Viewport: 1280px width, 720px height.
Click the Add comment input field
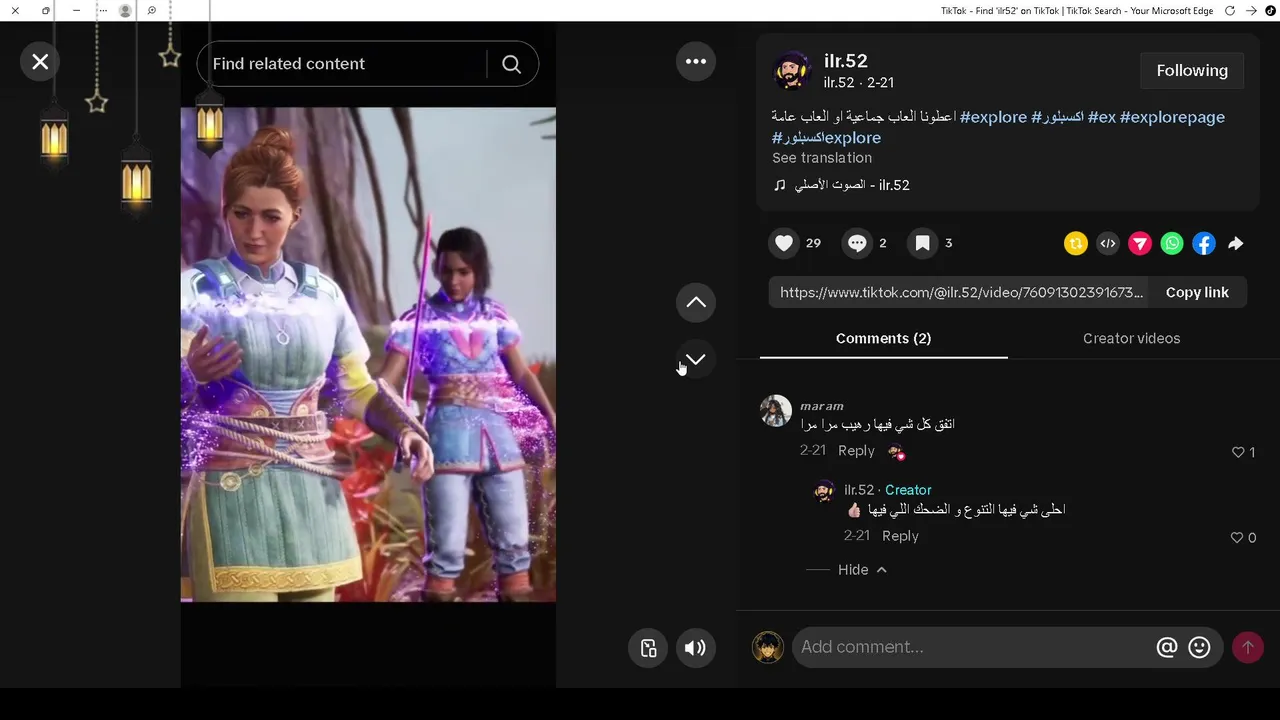tap(972, 647)
